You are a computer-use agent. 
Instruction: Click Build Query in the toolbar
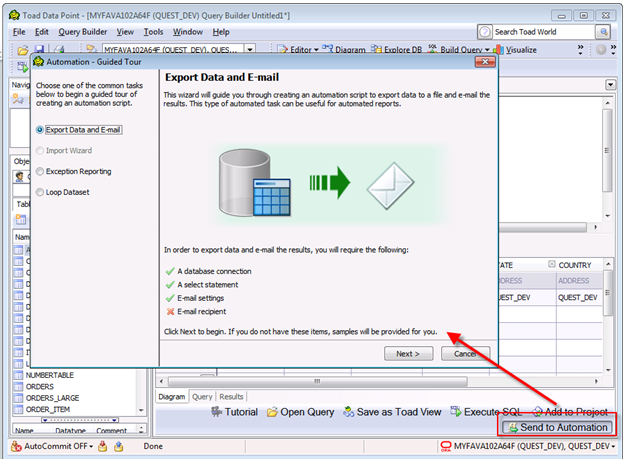pos(456,50)
